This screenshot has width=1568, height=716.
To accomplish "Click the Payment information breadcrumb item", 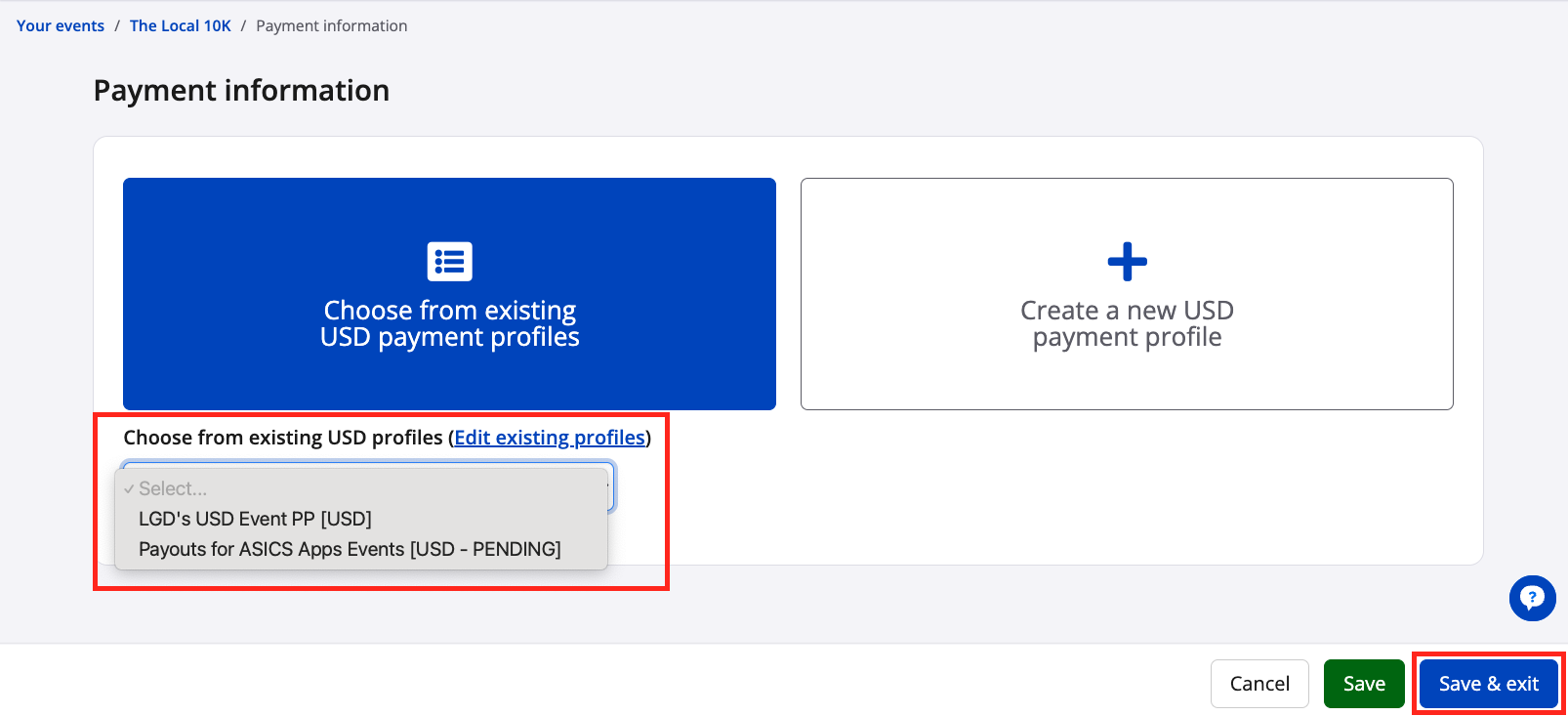I will click(x=332, y=25).
